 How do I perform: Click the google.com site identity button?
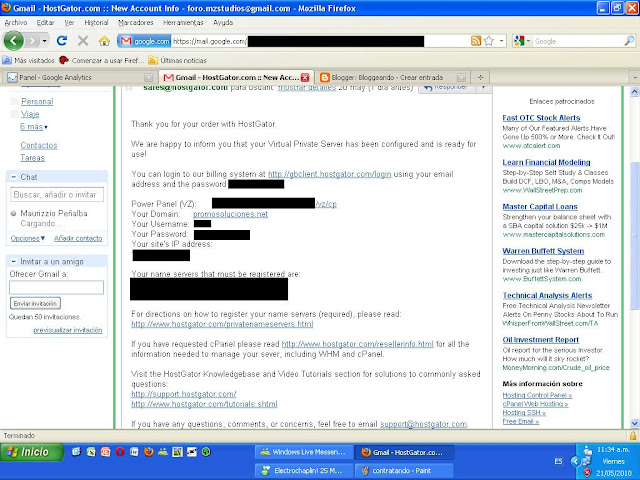144,41
